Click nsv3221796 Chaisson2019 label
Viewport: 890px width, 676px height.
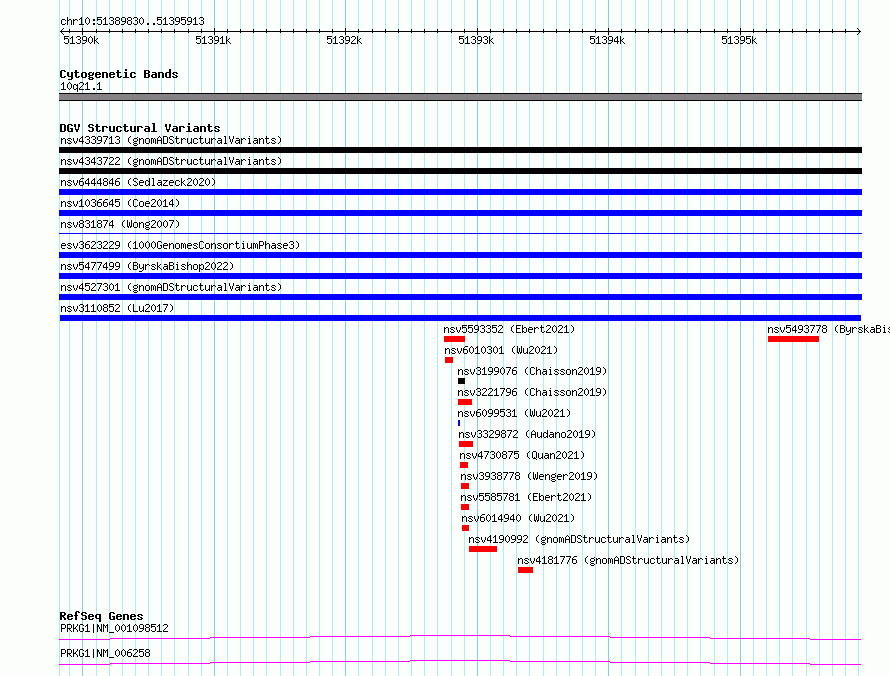tap(532, 392)
